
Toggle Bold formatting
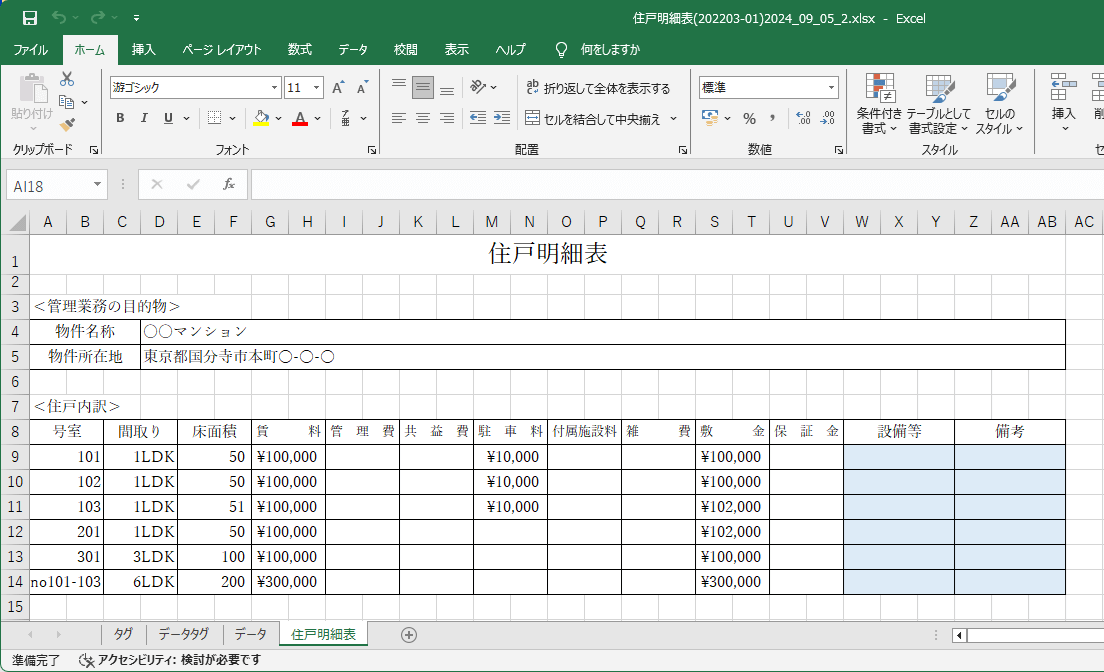[120, 118]
